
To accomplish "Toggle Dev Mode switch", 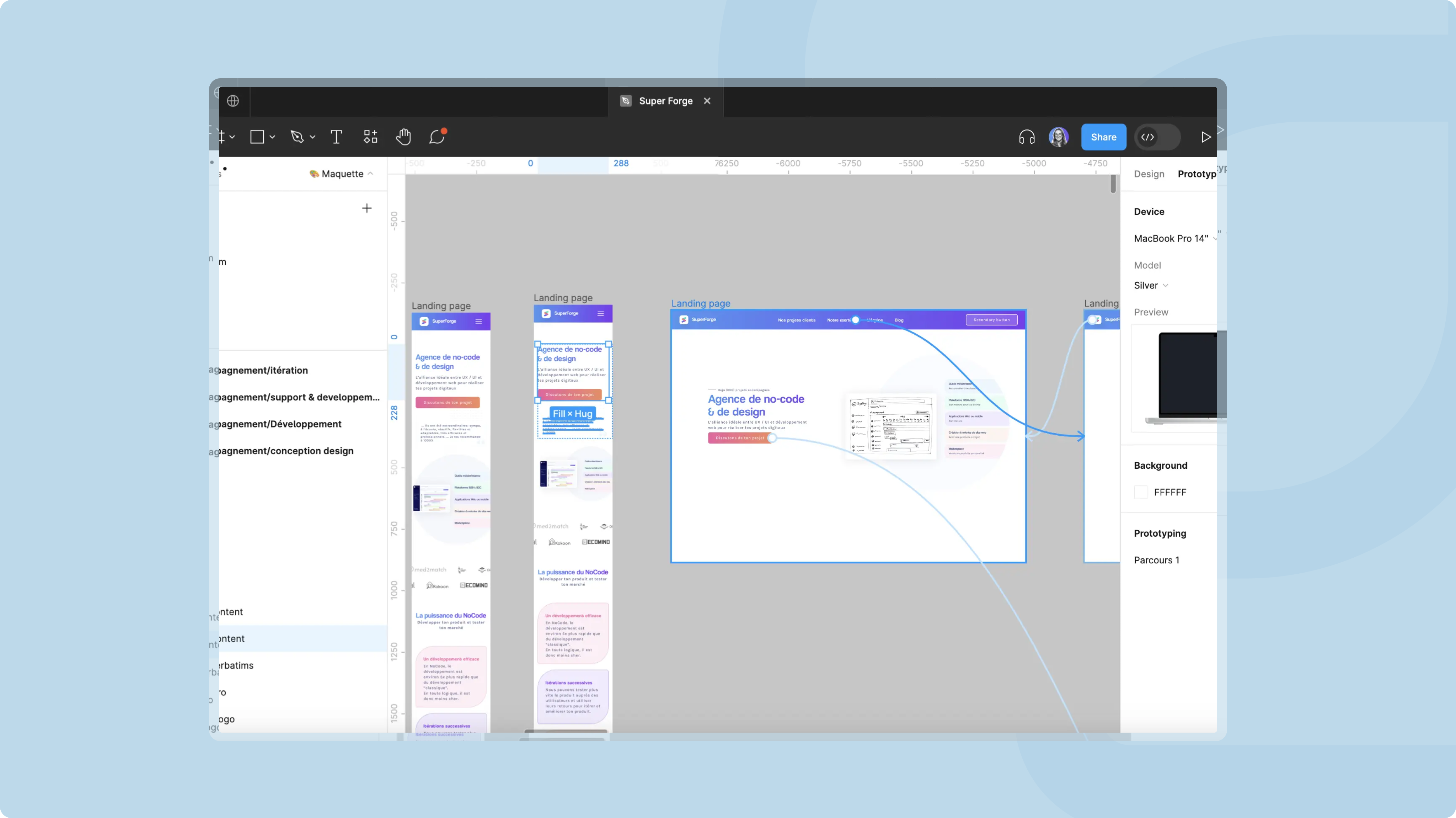I will [1157, 137].
